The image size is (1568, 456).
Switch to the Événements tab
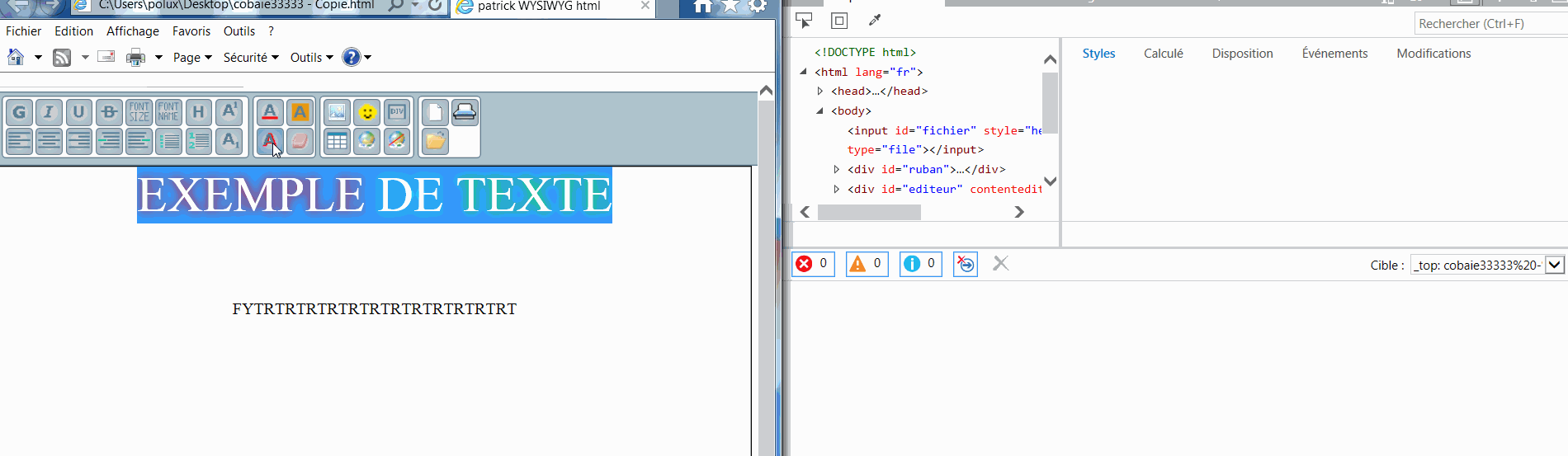pyautogui.click(x=1334, y=54)
